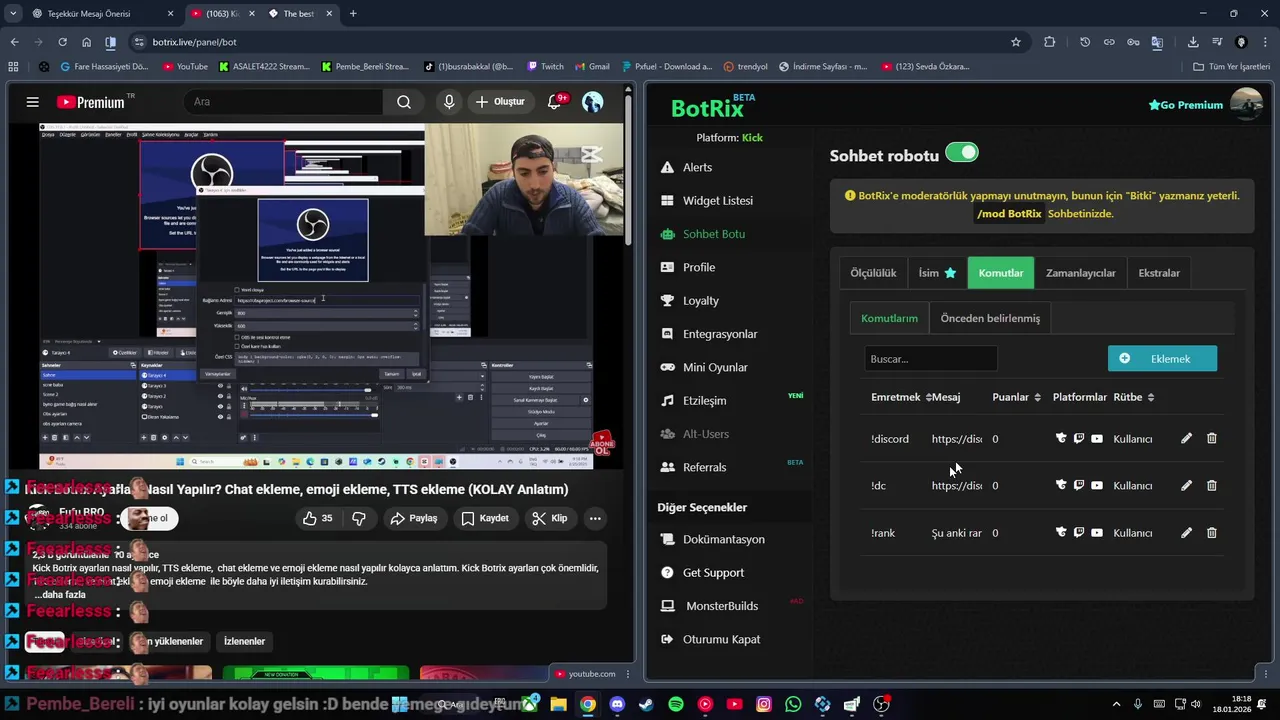Expand video description with ...daha fazla
This screenshot has width=1280, height=720.
coord(60,594)
